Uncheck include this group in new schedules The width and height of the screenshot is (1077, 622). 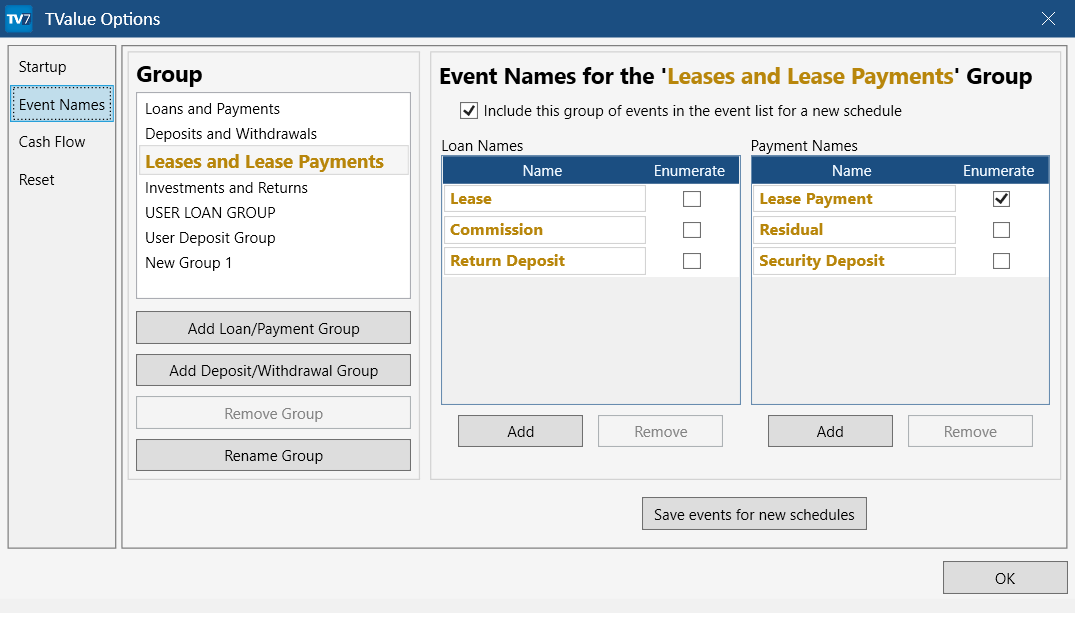[469, 110]
